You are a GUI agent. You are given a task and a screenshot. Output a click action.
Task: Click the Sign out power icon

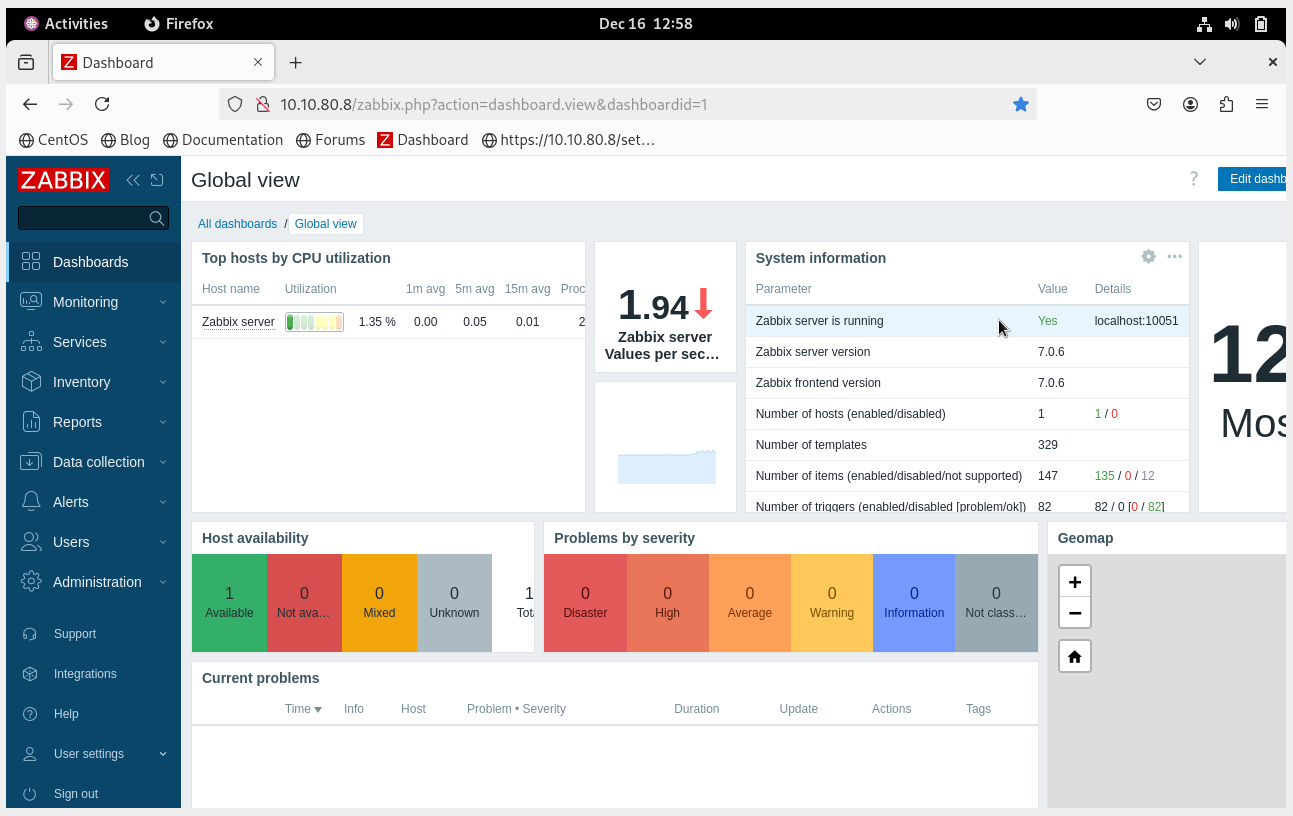point(30,794)
